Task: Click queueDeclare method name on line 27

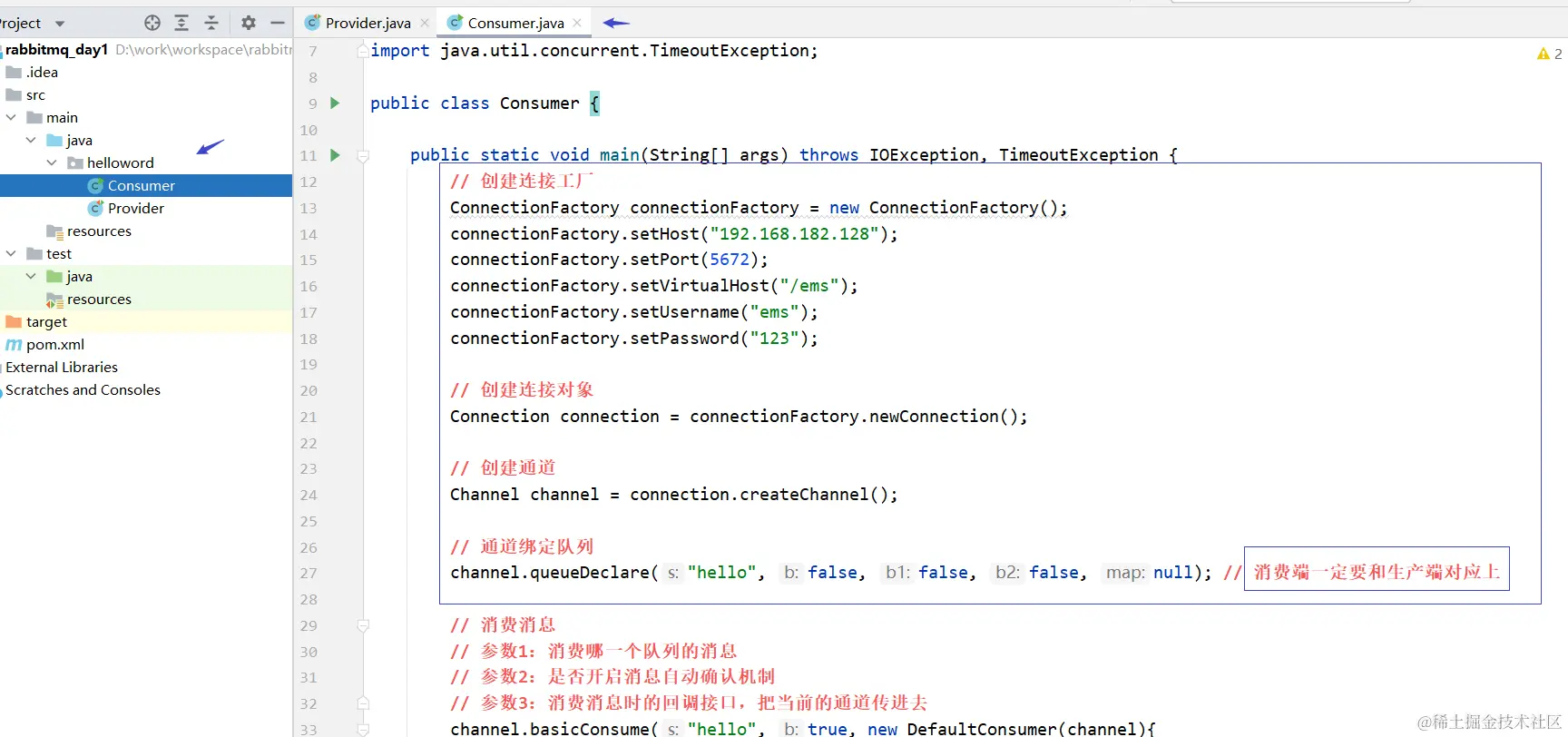Action: (590, 573)
